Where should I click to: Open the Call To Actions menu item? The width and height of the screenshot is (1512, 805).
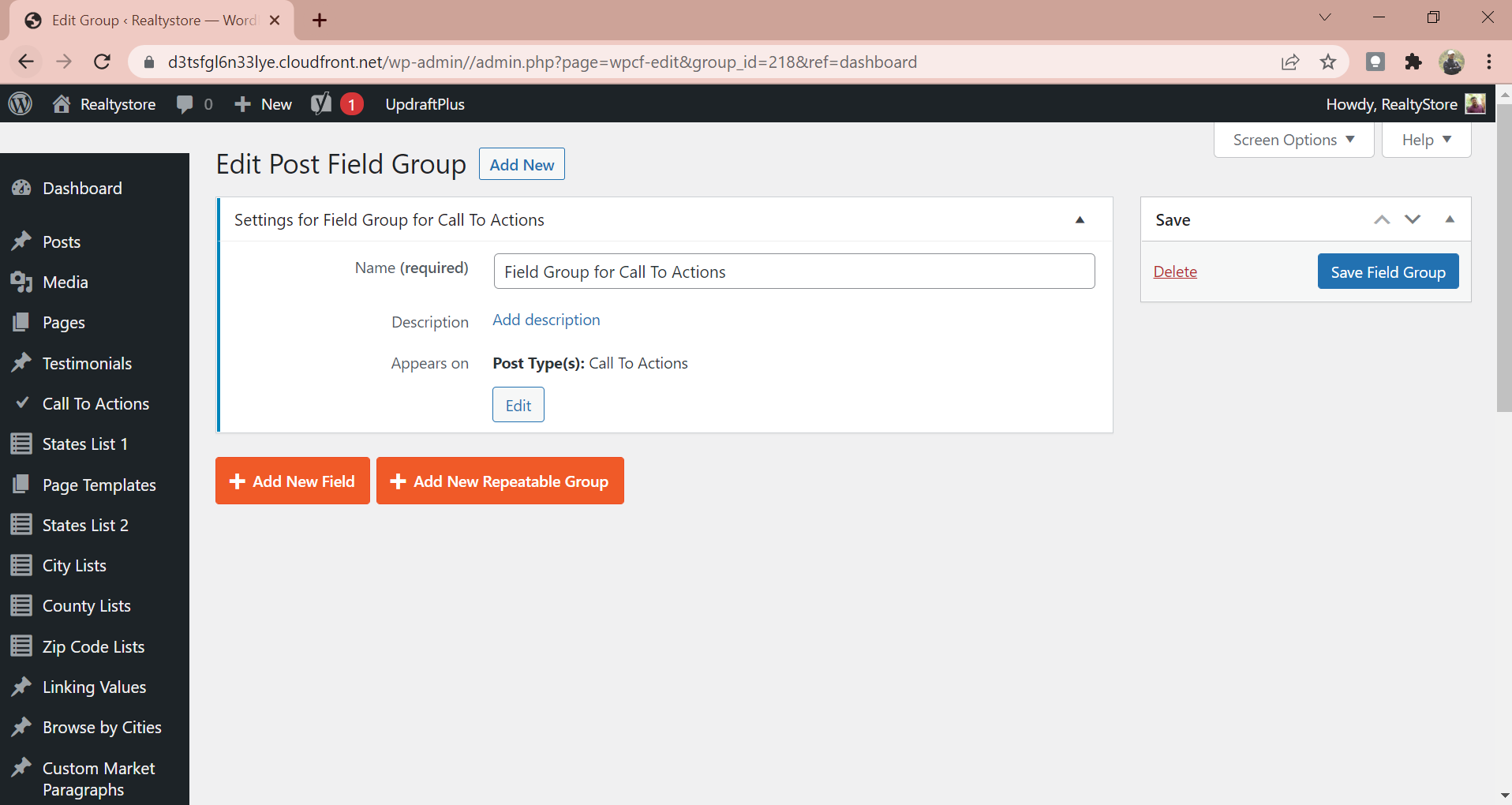pyautogui.click(x=95, y=403)
